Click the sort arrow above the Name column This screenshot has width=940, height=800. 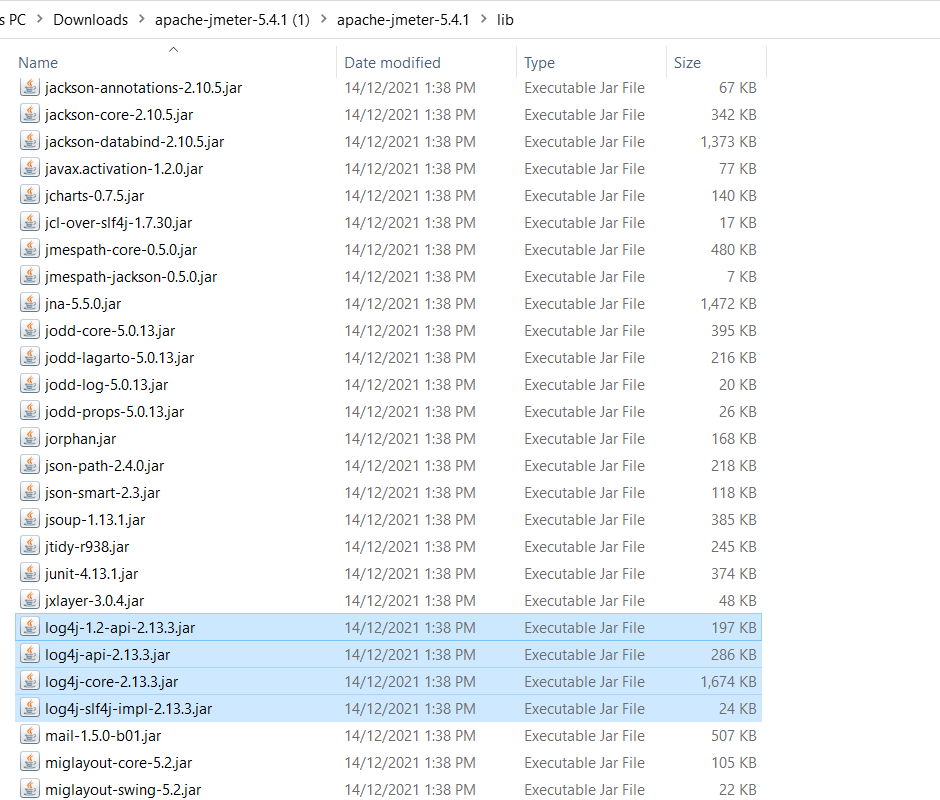coord(172,48)
